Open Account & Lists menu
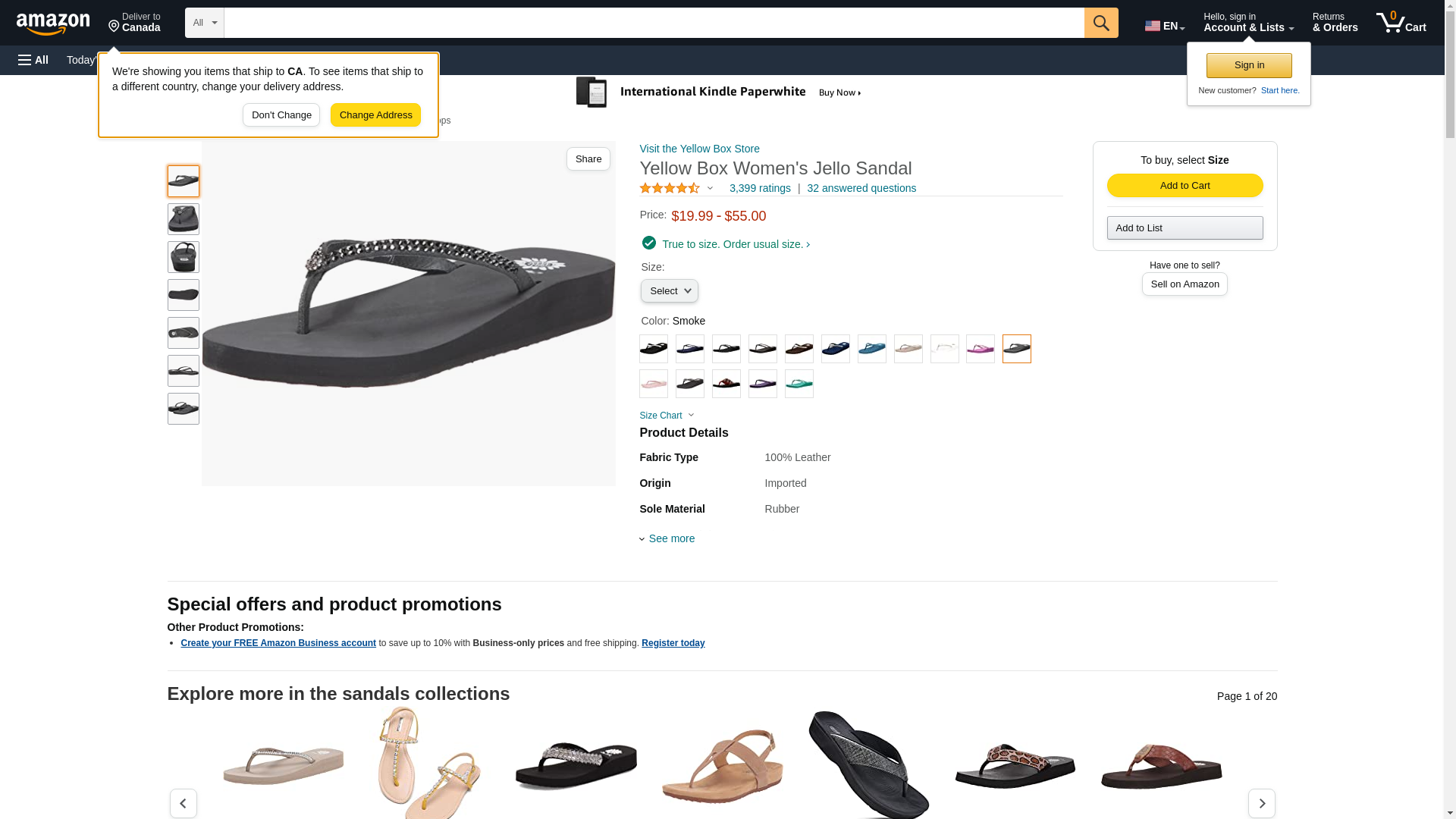The image size is (1456, 819). point(1248,23)
